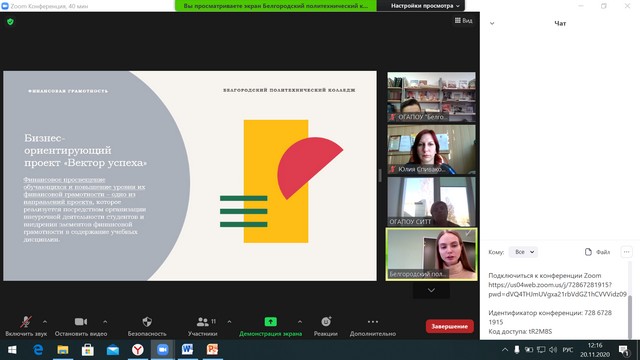Click the red Завершение button

click(x=449, y=326)
